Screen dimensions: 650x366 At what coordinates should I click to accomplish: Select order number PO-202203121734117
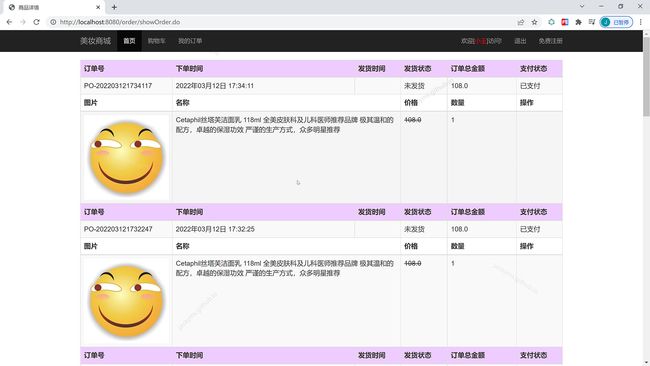[118, 86]
